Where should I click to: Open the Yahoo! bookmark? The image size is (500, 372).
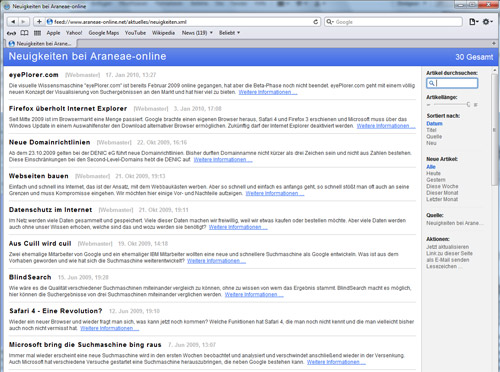(74, 33)
